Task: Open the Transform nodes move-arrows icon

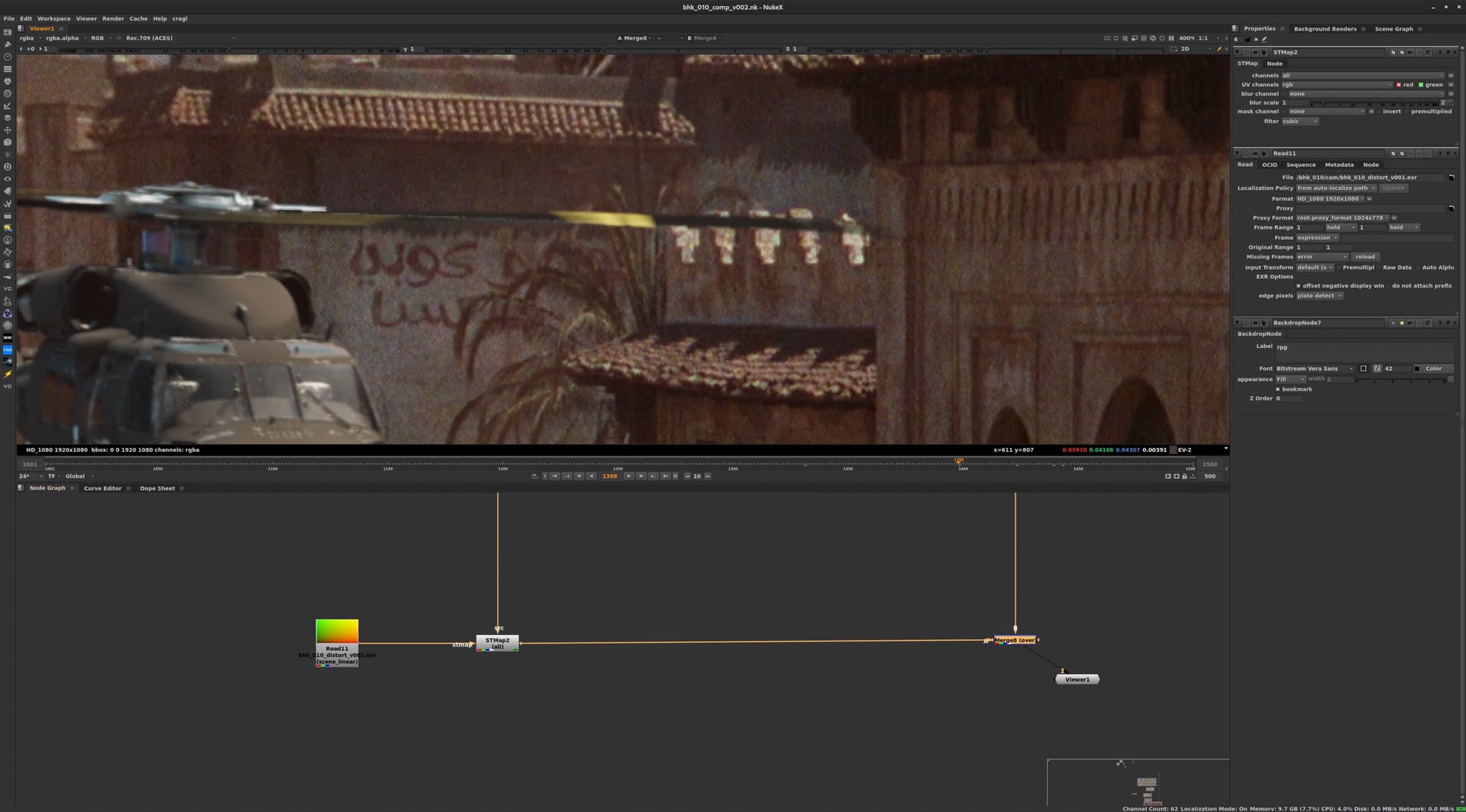Action: pos(7,130)
